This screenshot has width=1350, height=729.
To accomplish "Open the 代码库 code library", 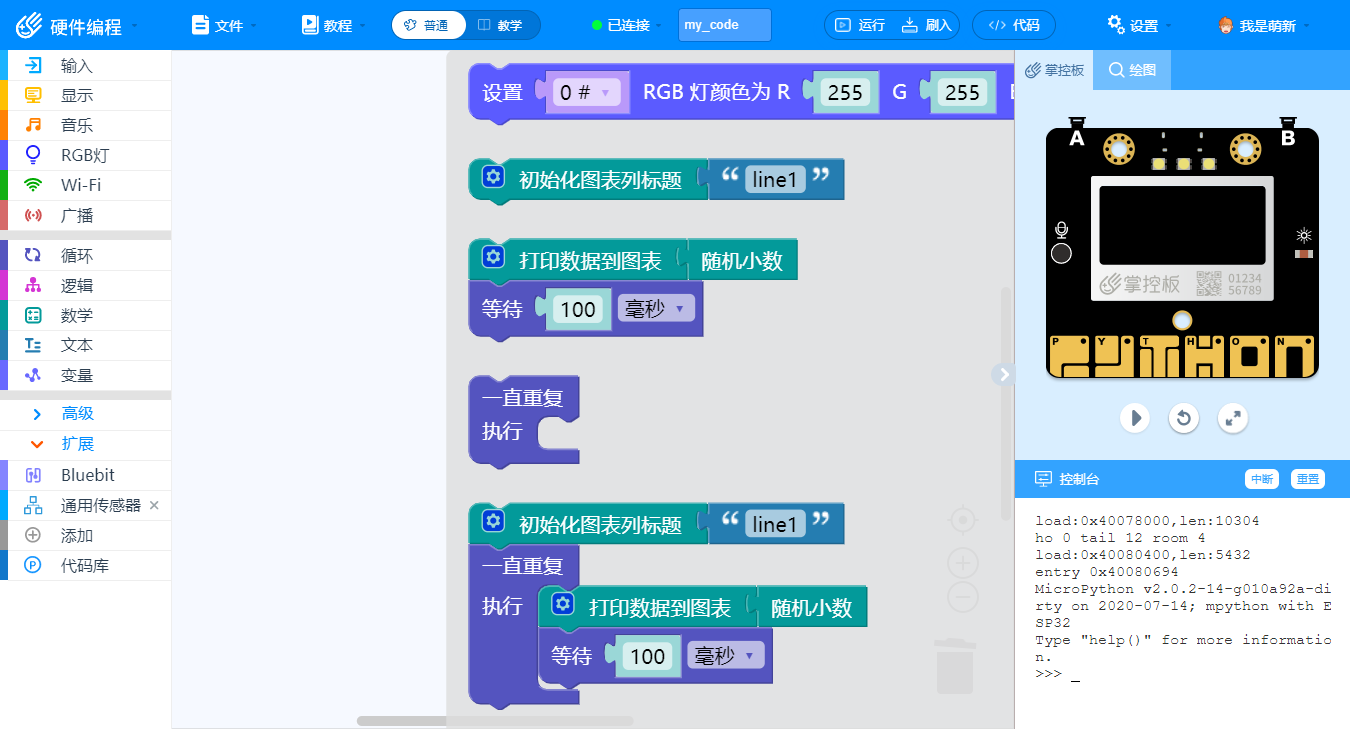I will (85, 565).
